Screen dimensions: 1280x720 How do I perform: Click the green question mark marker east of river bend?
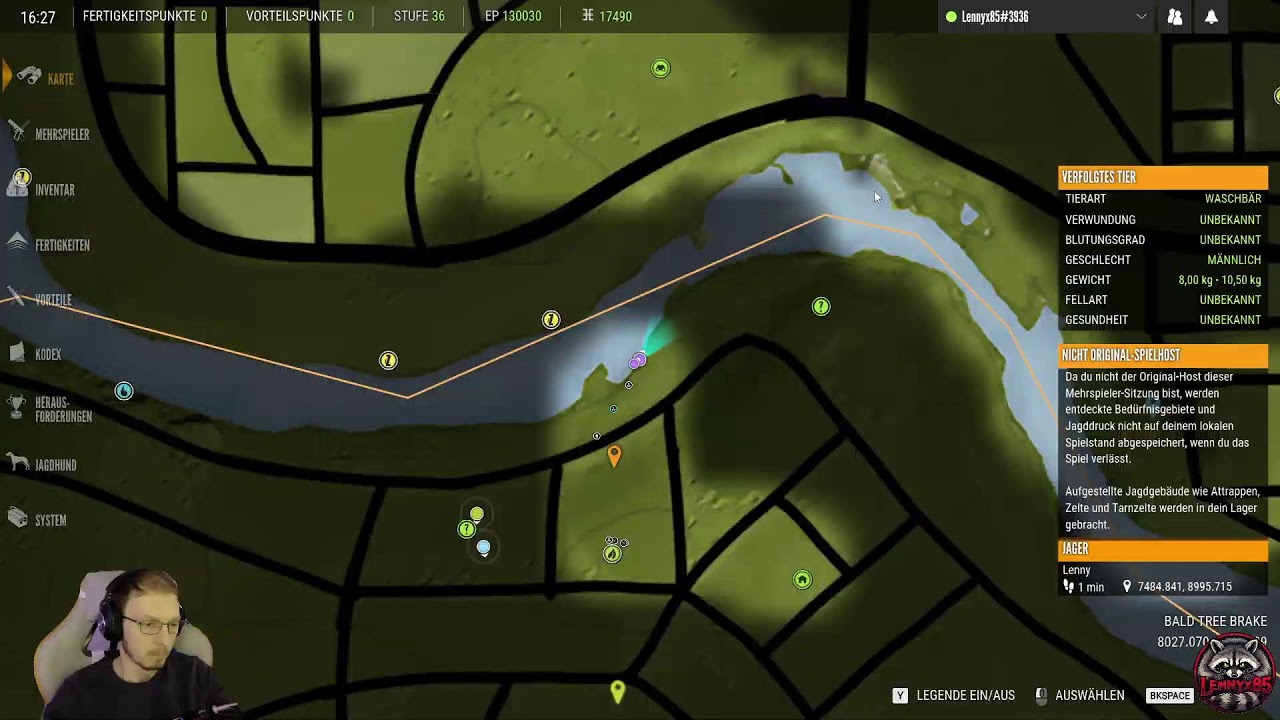821,307
